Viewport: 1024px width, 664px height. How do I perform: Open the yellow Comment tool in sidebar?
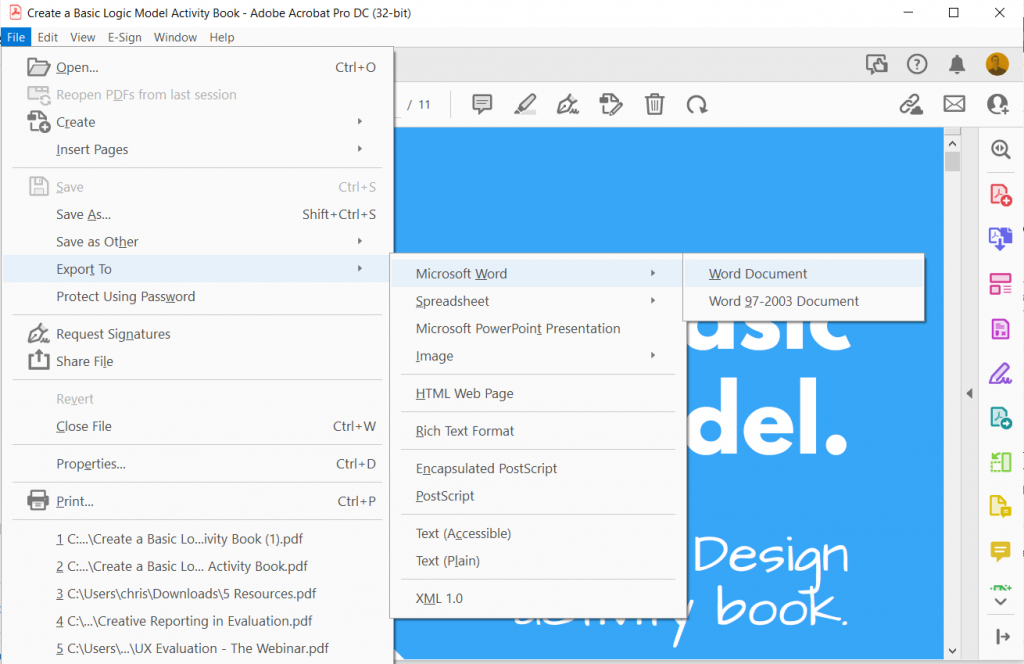(1000, 551)
